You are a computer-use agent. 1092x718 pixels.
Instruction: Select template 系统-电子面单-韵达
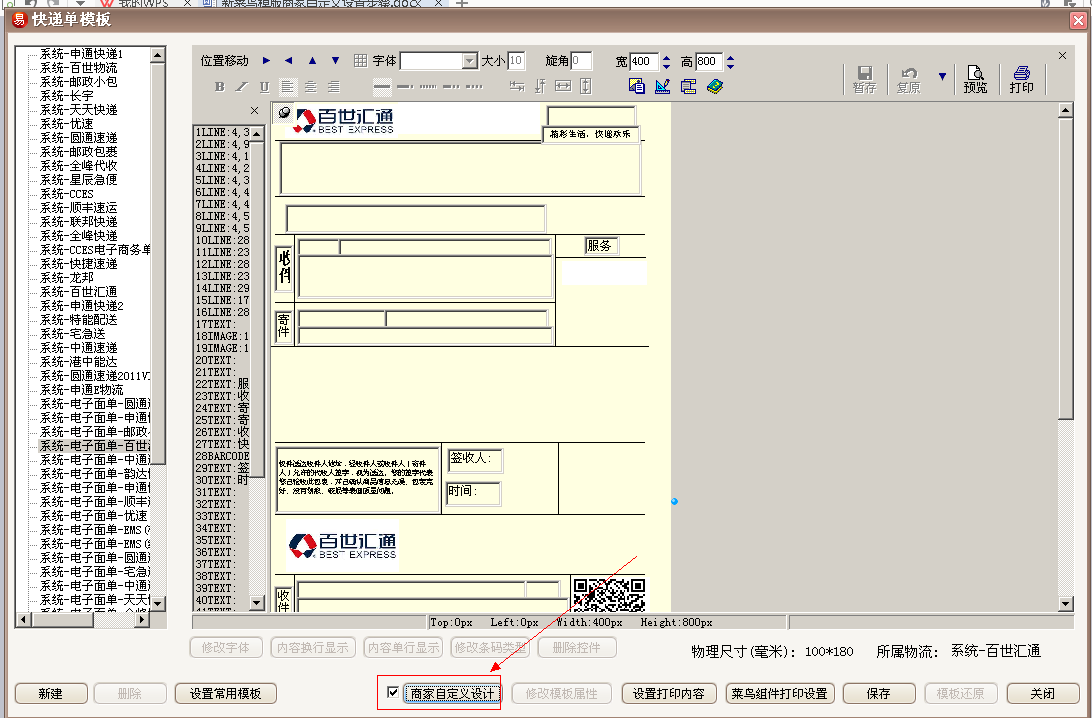pos(95,474)
